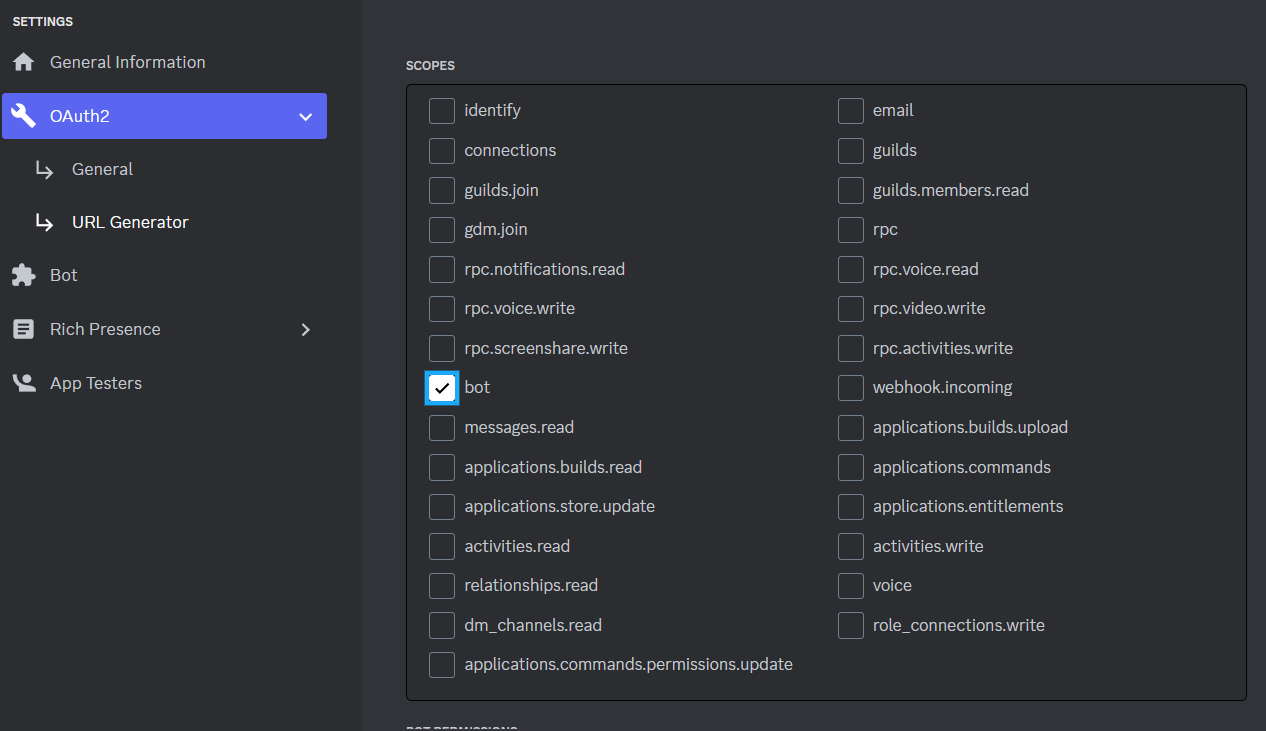Check the applications.commands box
This screenshot has width=1266, height=731.
tap(851, 468)
